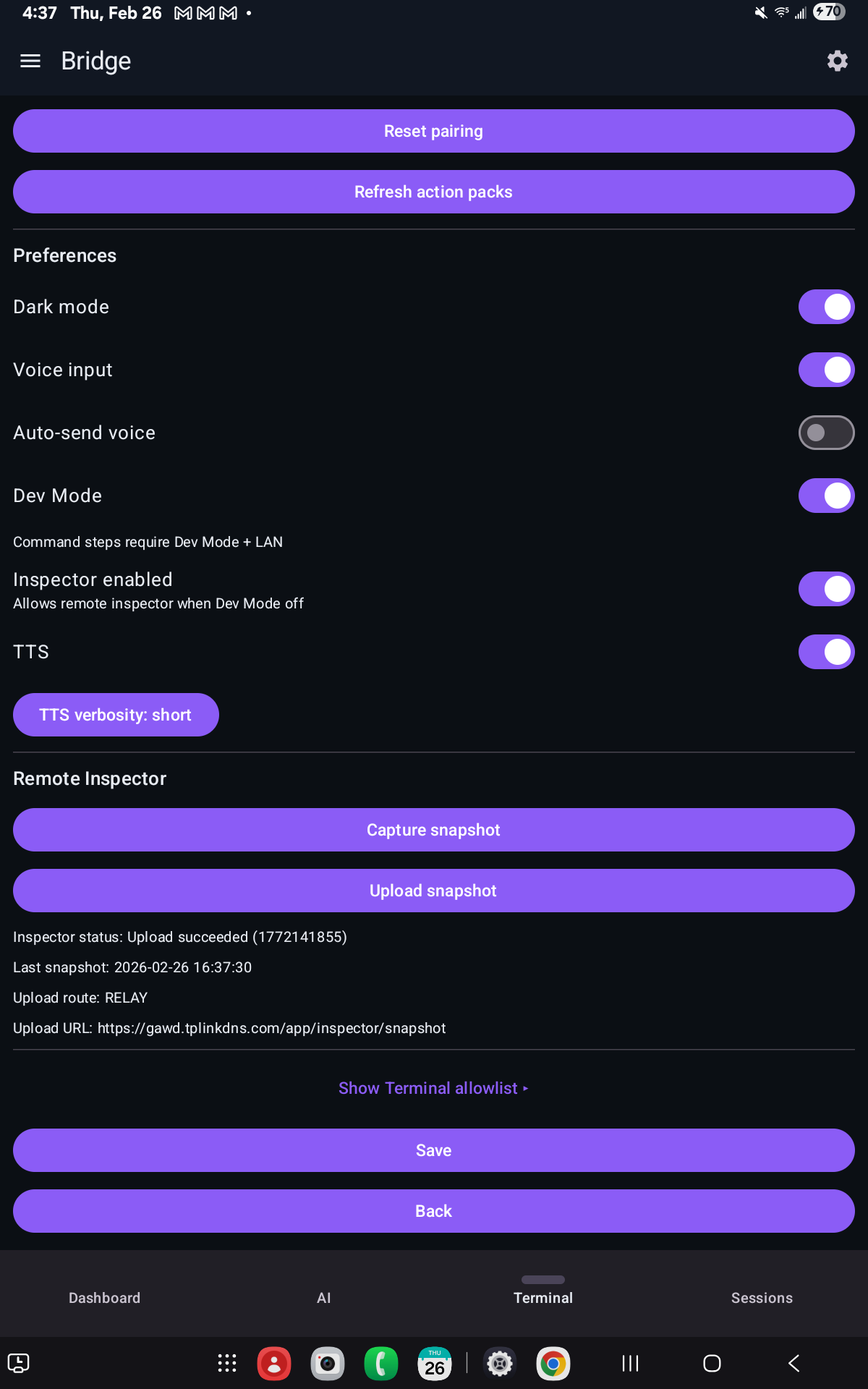Open the recent apps button
Screen dimensions: 868x1389
(631, 1364)
